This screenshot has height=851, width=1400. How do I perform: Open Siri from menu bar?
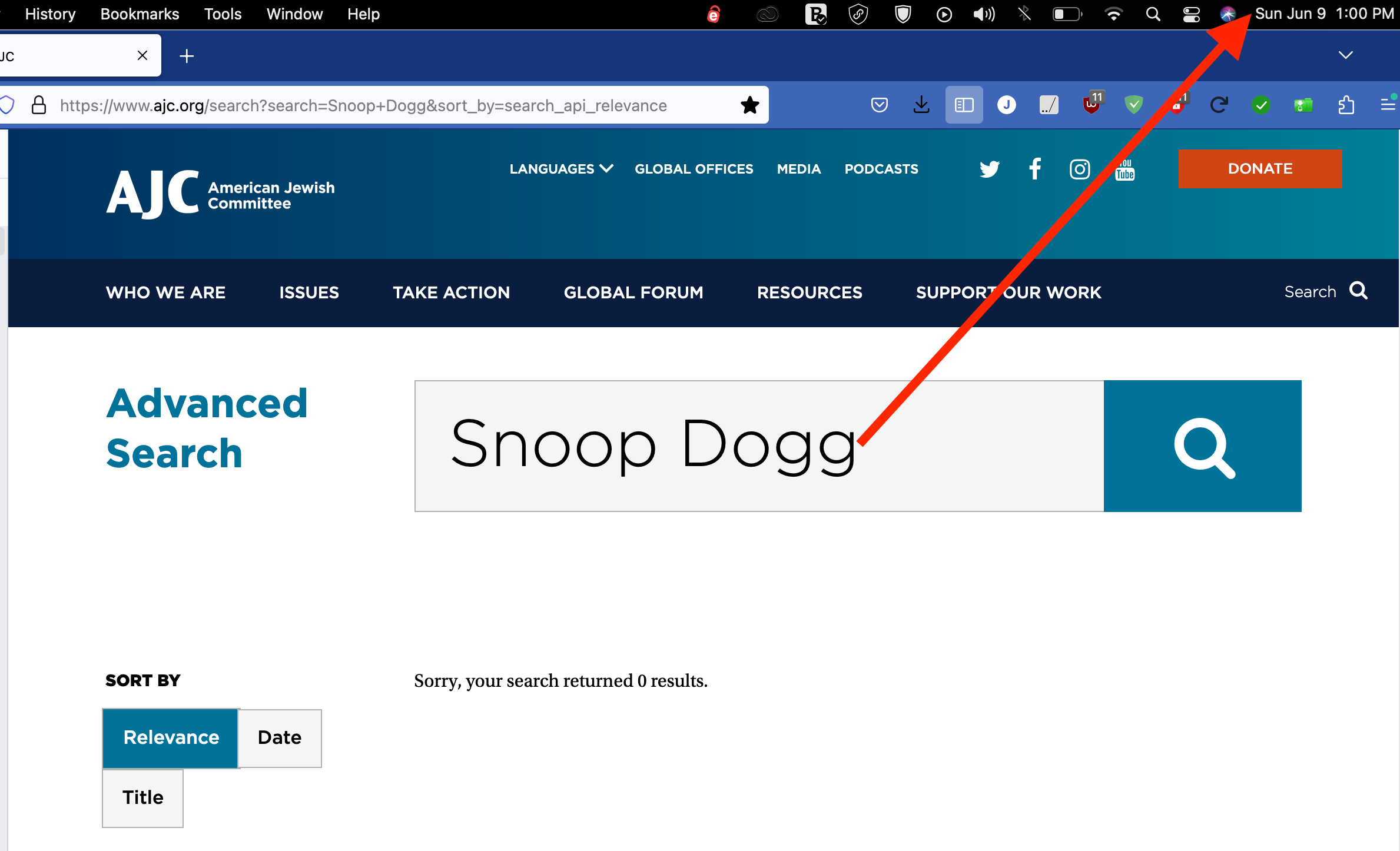pyautogui.click(x=1228, y=14)
